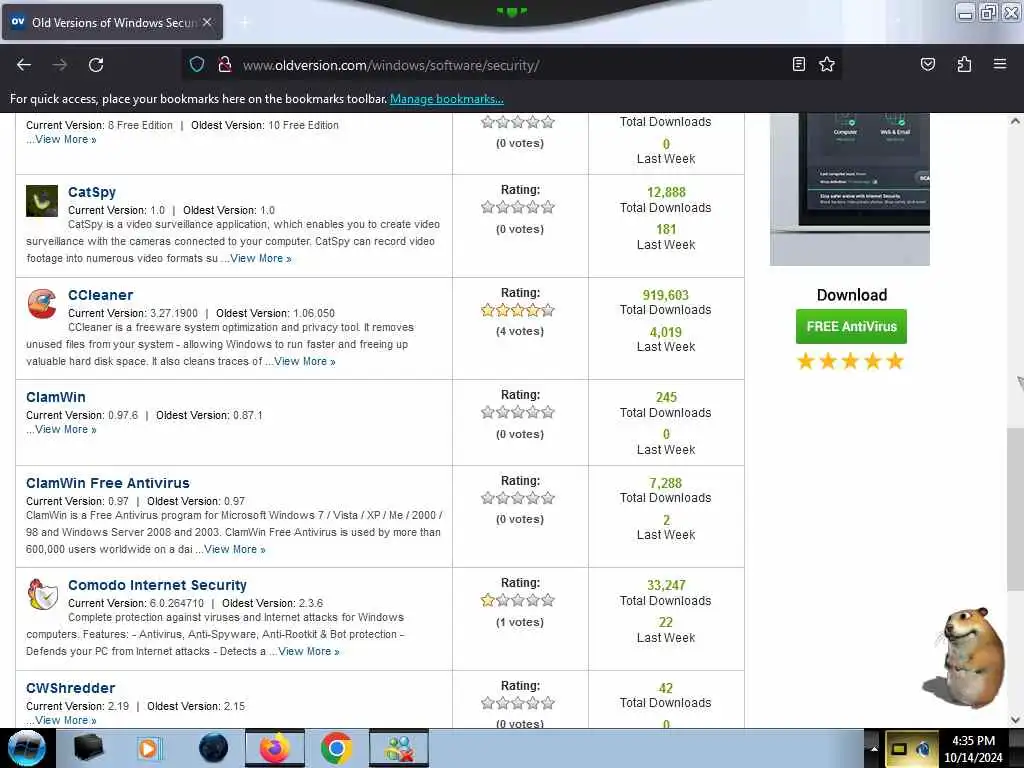
Task: Bookmark this page with the star icon
Action: point(827,64)
